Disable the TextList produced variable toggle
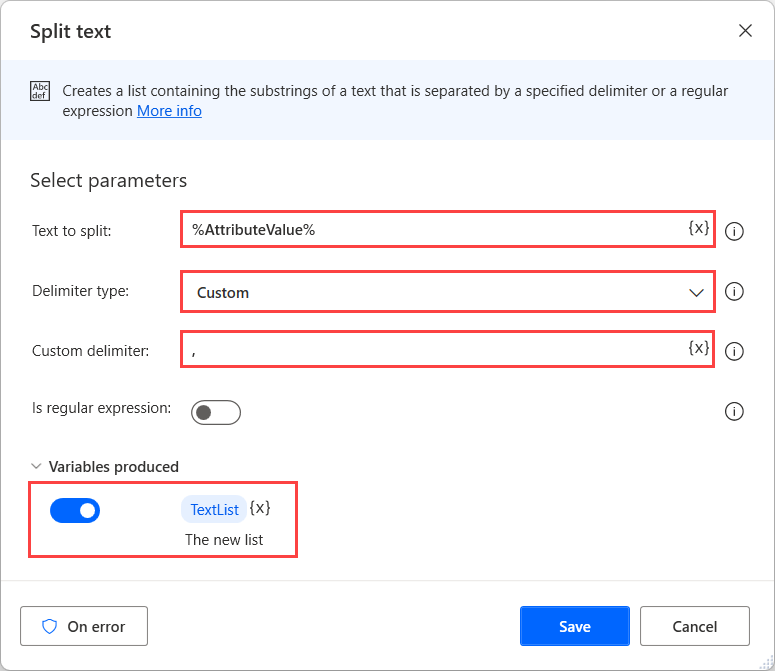 point(75,511)
